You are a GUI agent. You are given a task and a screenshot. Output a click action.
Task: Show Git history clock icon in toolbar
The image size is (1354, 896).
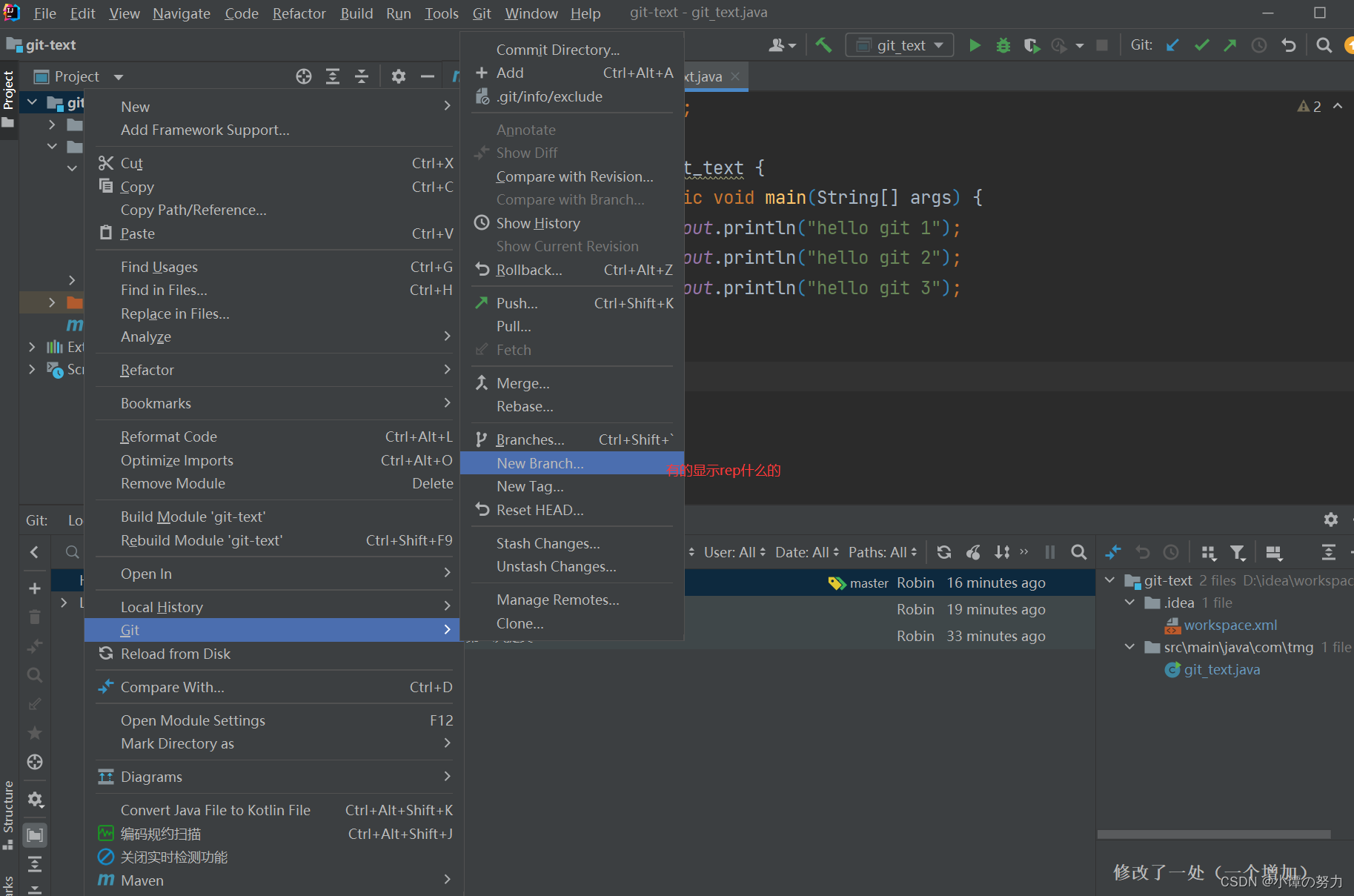(x=1259, y=45)
